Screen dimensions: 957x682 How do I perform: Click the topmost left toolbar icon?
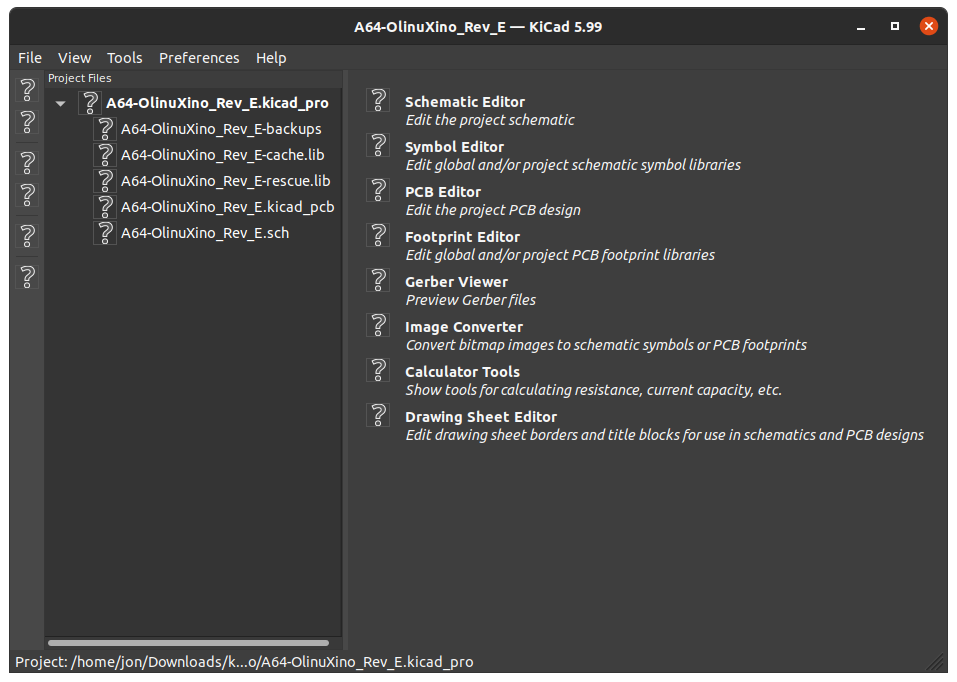click(x=28, y=91)
